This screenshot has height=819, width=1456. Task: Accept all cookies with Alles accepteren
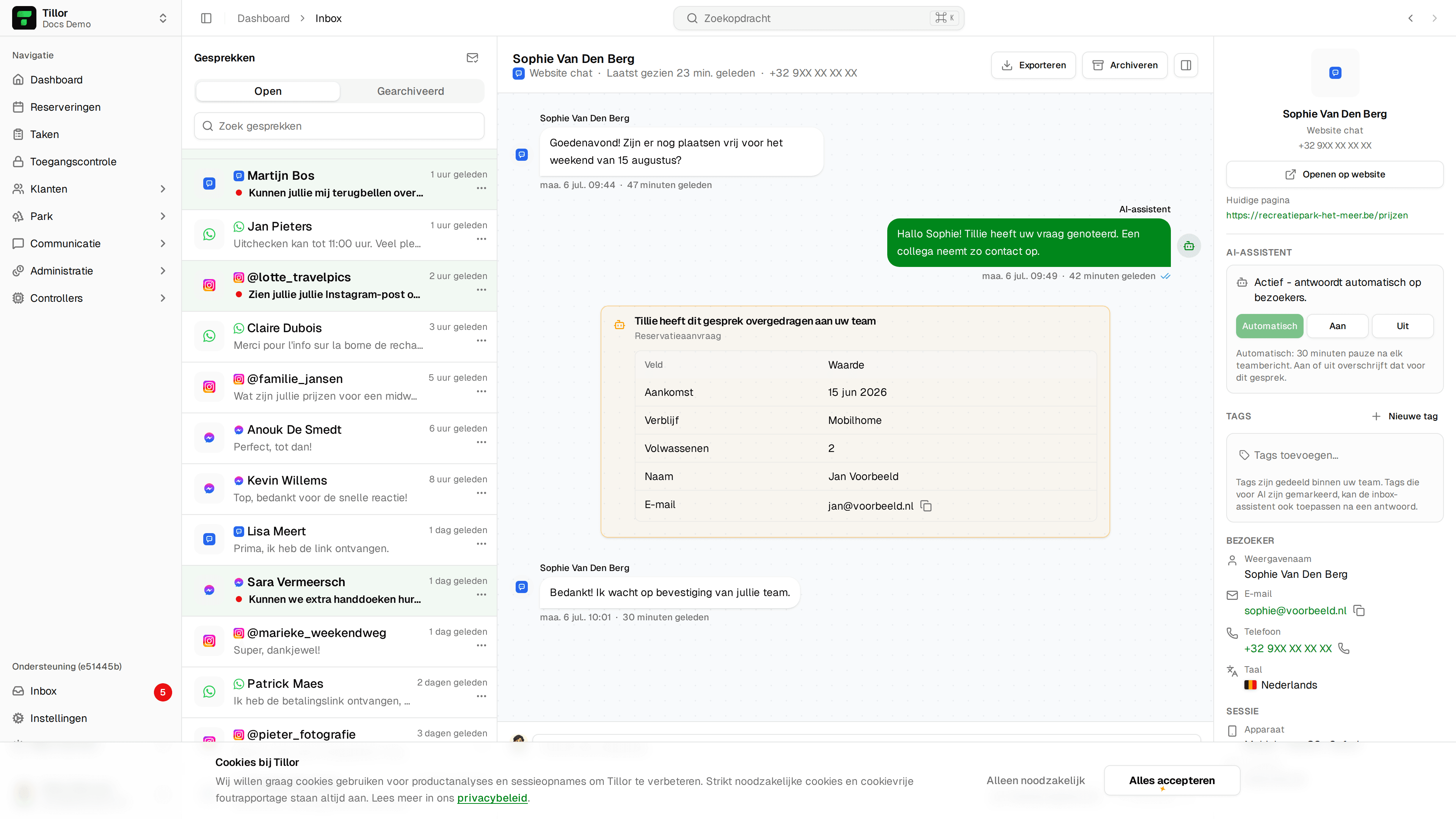coord(1172,781)
